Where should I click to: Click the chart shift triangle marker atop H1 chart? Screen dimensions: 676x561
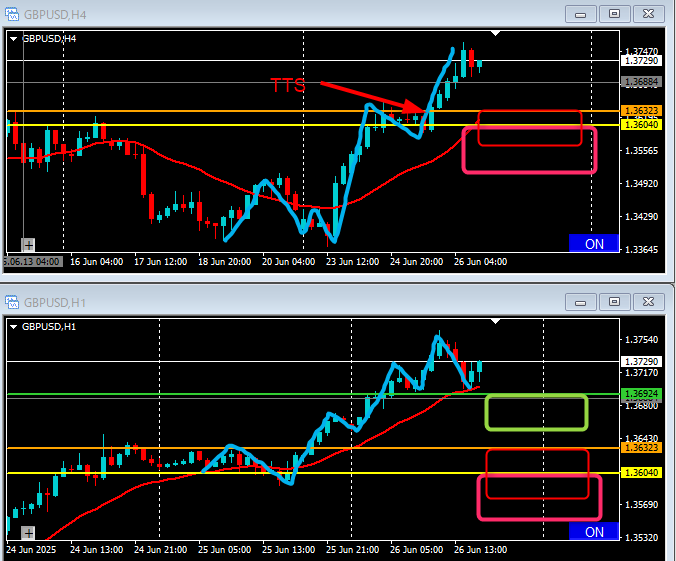pyautogui.click(x=495, y=321)
